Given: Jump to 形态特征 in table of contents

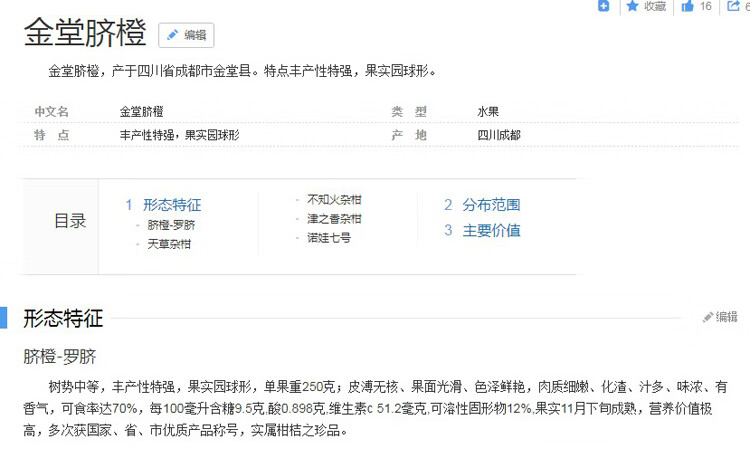Looking at the screenshot, I should [x=171, y=205].
